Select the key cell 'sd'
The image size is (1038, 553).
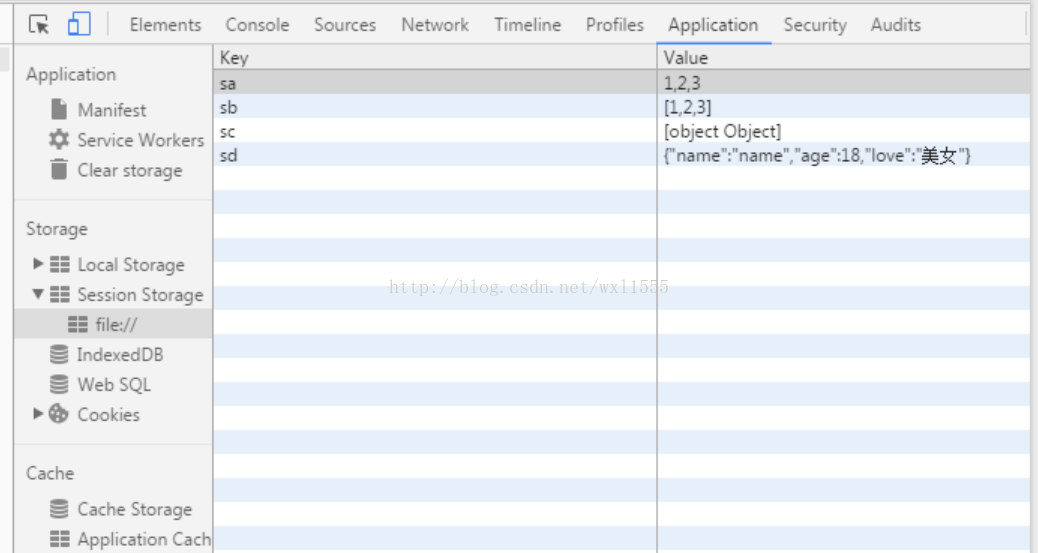[x=435, y=154]
